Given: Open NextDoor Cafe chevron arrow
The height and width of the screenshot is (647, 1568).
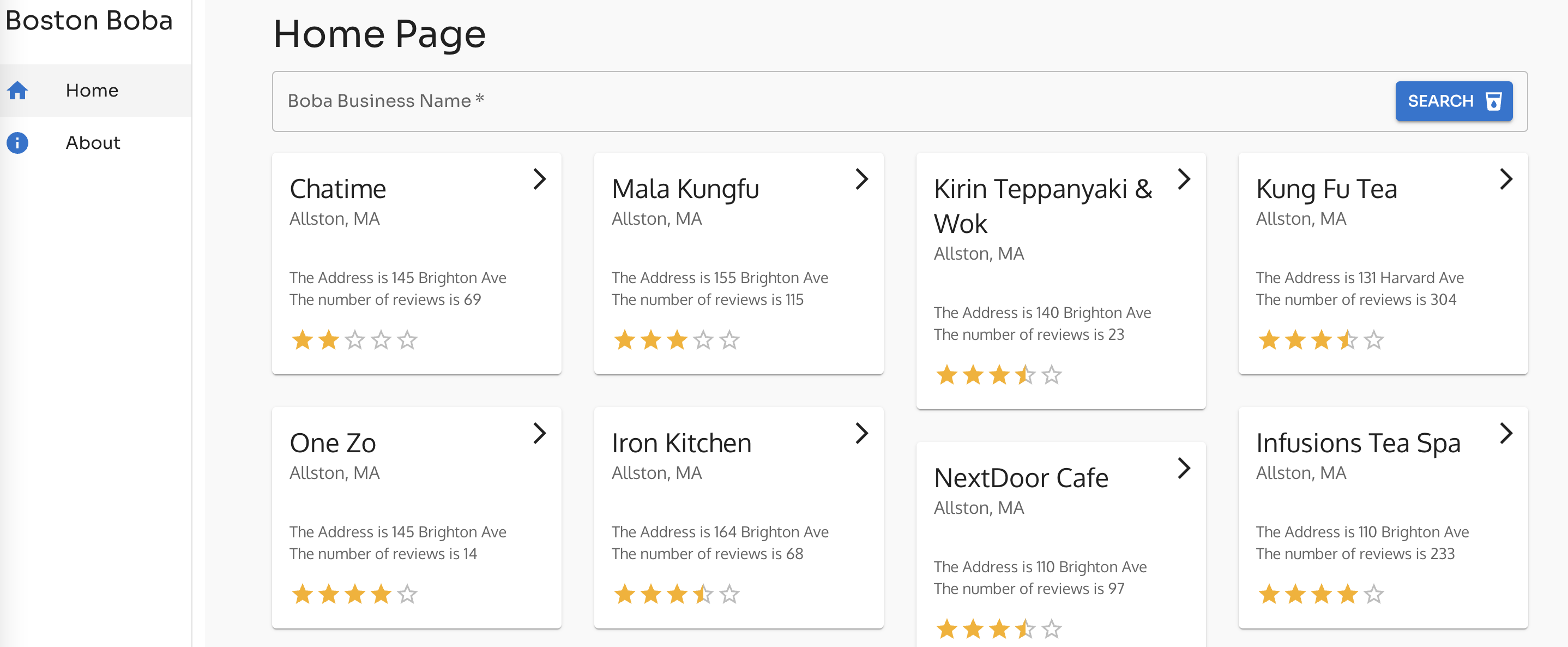Looking at the screenshot, I should [x=1183, y=468].
